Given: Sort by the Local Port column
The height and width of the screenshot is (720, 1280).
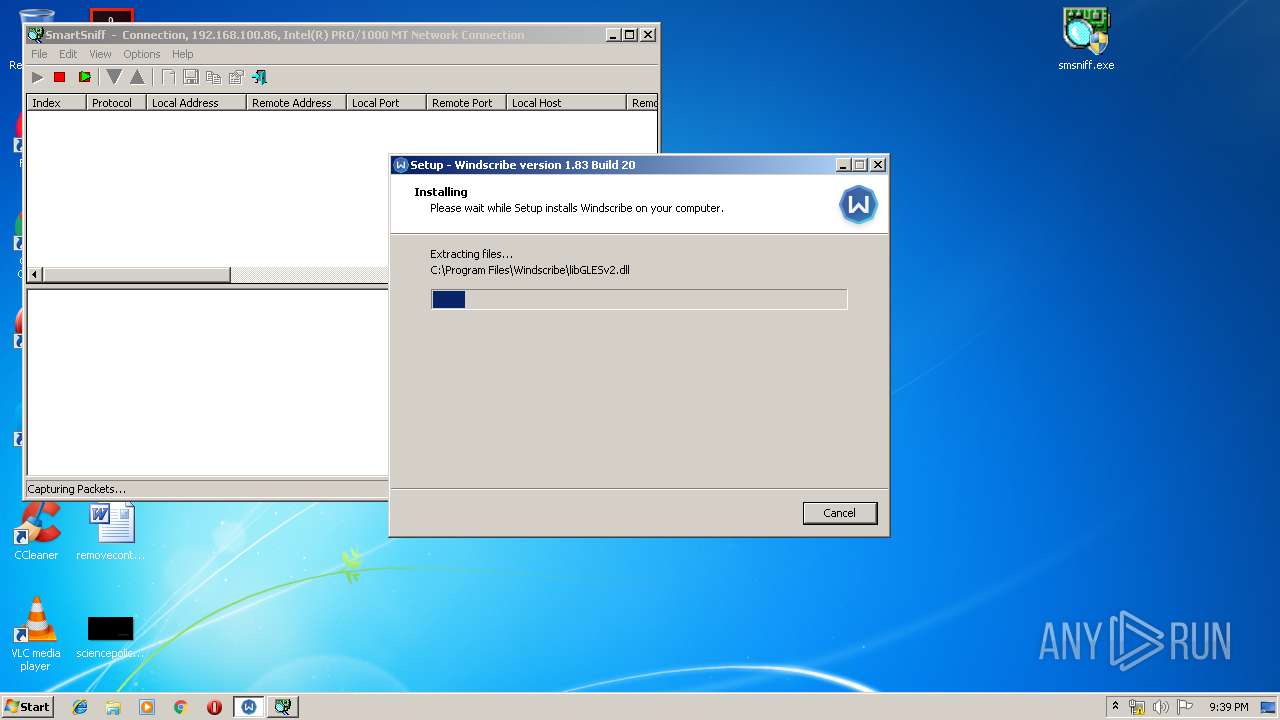Looking at the screenshot, I should tap(386, 103).
